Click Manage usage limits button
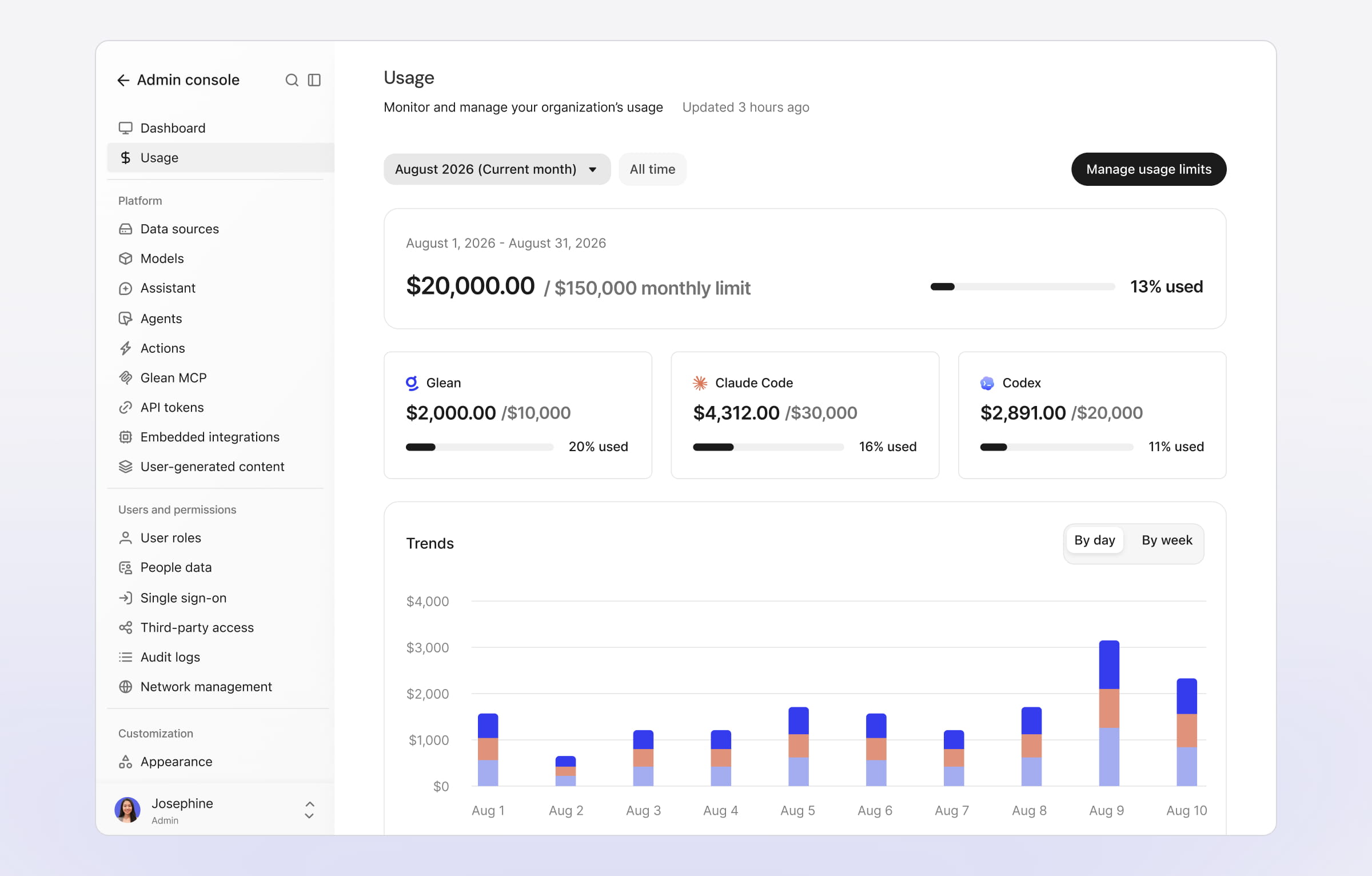 pos(1148,169)
